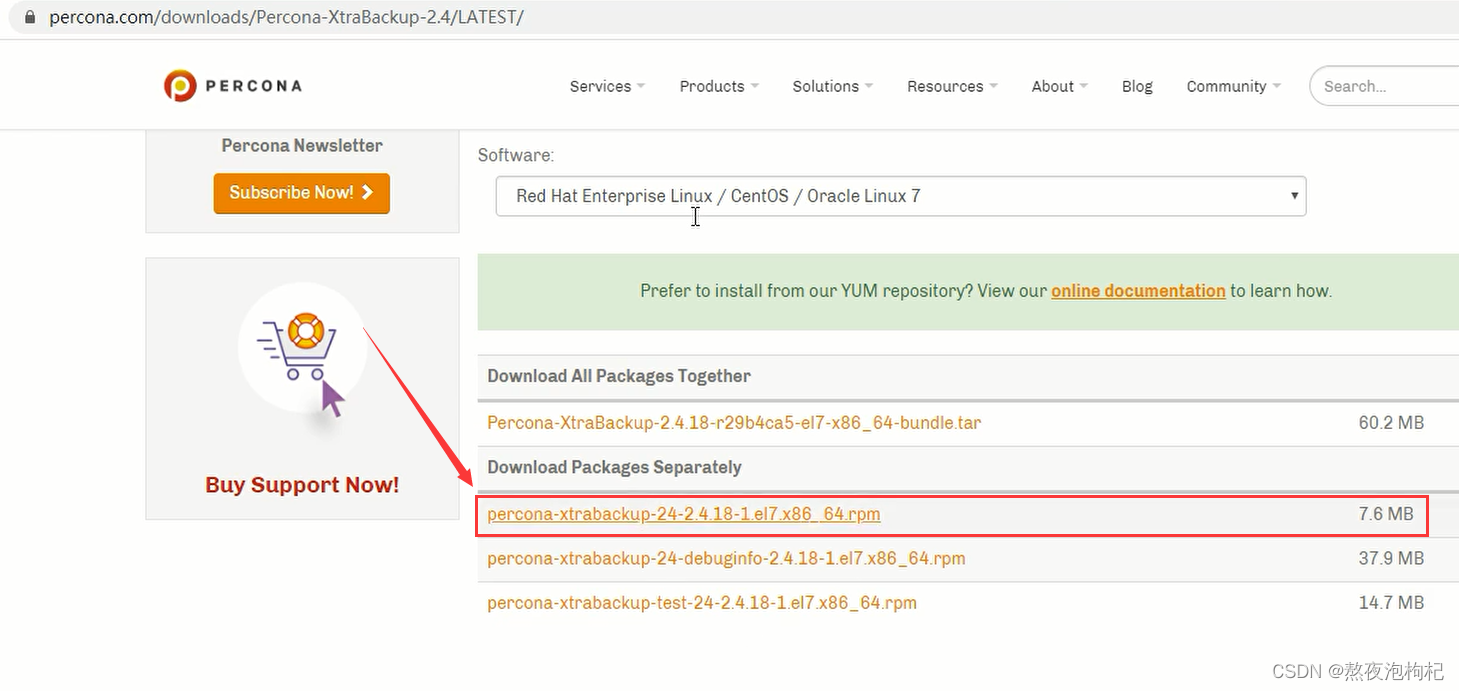1459x691 pixels.
Task: Click Buy Support Now! link
Action: point(302,485)
